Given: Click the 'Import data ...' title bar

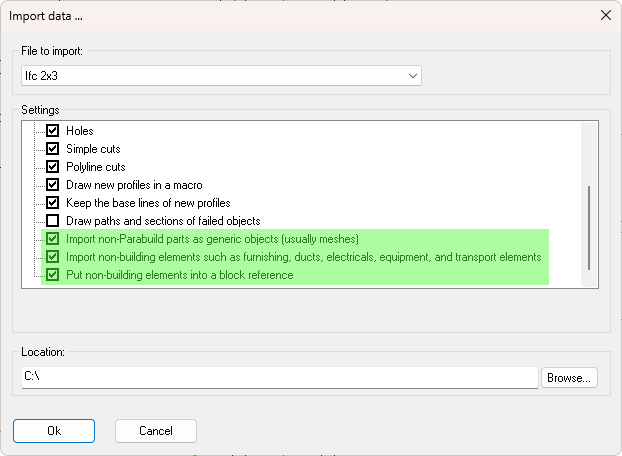Looking at the screenshot, I should [300, 15].
